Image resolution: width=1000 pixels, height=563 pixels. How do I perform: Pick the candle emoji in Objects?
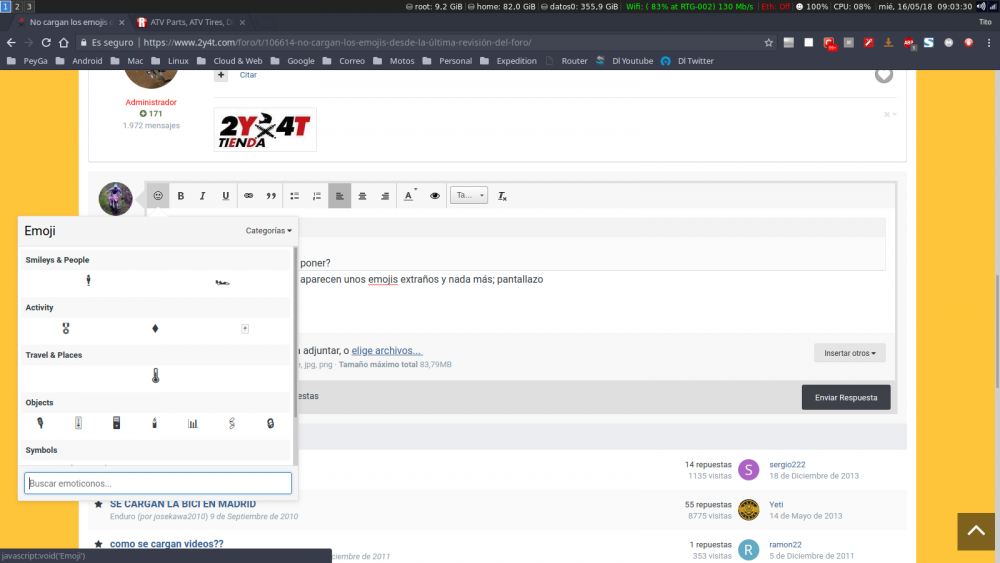154,423
